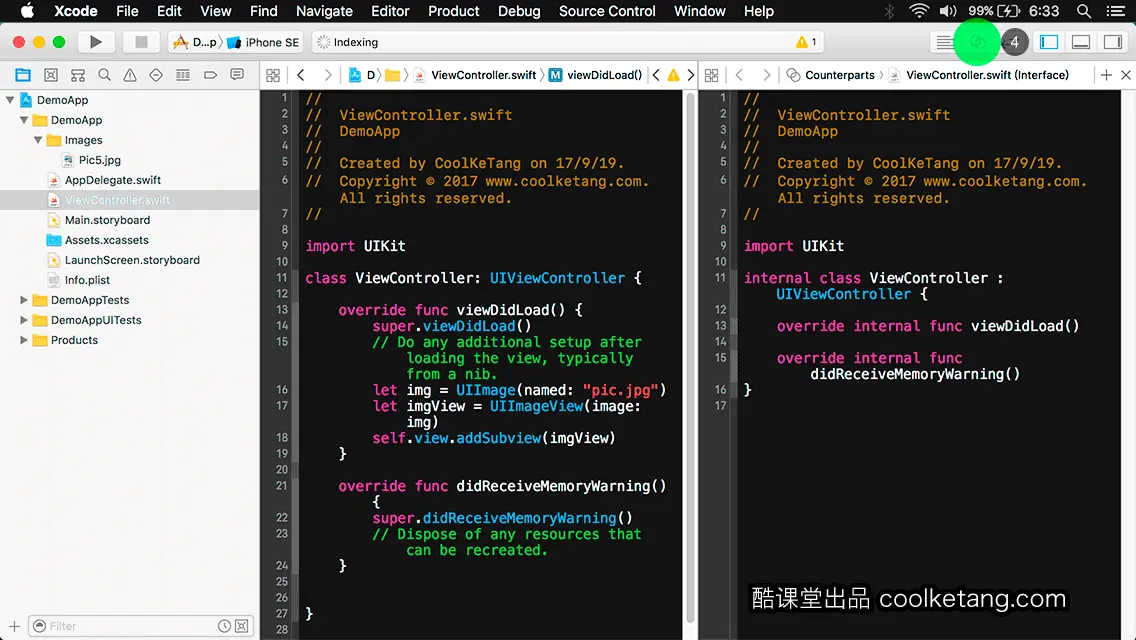Open the Symbol navigator
This screenshot has height=640, width=1136.
click(78, 75)
